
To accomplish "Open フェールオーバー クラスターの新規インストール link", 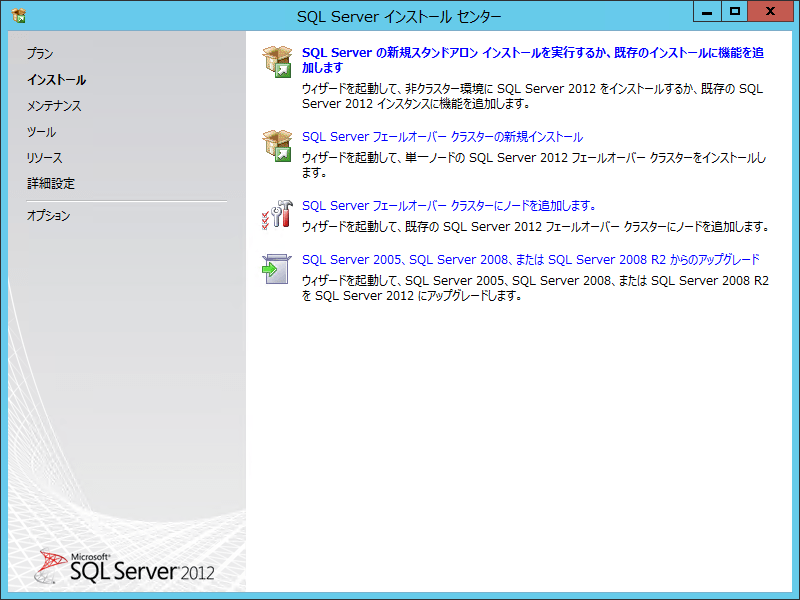I will click(442, 137).
